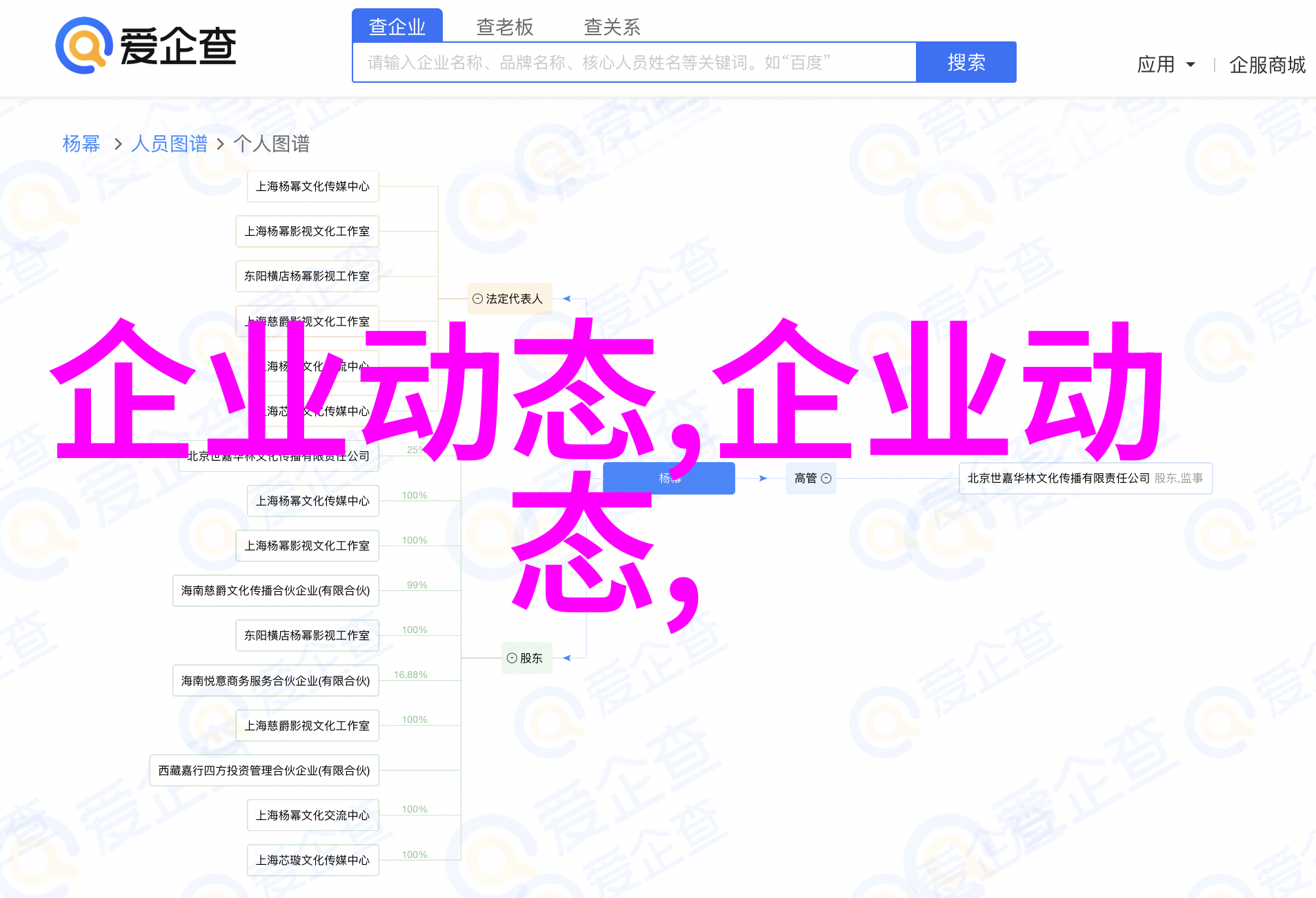Open 上海杨幂影视文化工作室 node with 100% share
The image size is (1316, 898).
click(x=308, y=546)
